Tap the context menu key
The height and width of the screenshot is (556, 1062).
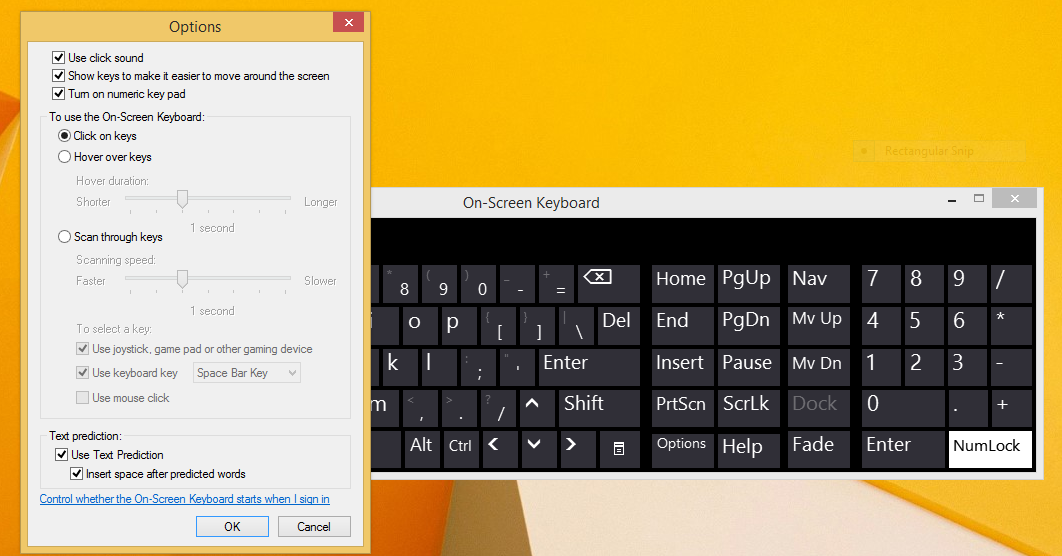click(620, 450)
